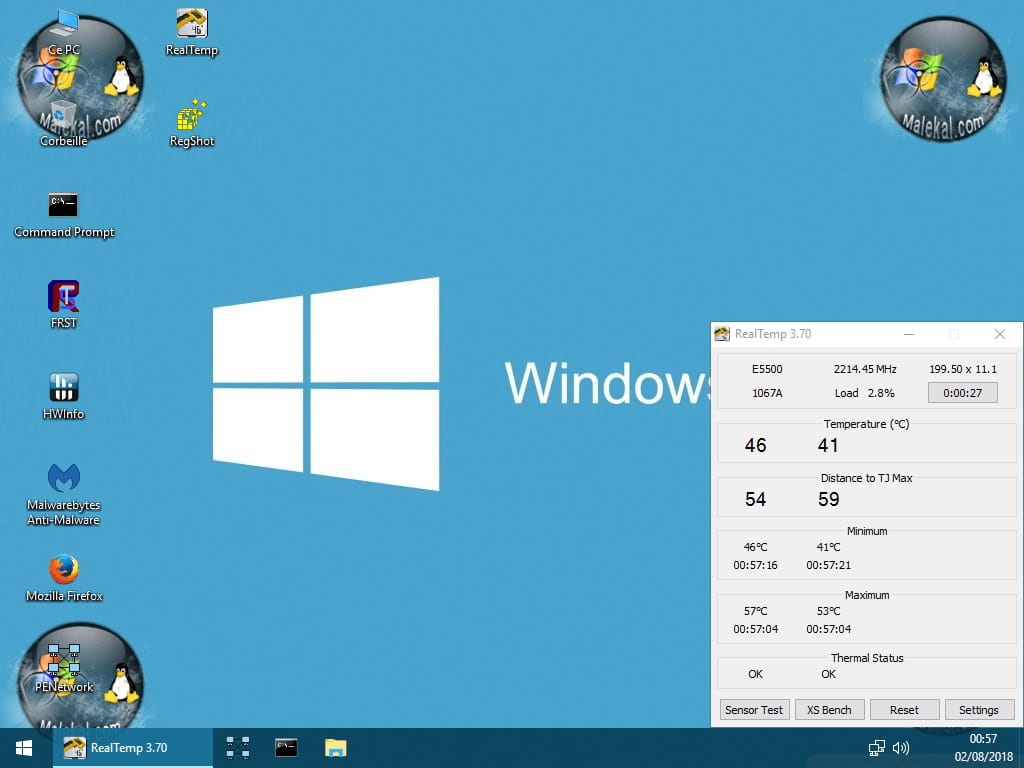Click the maximum temperature 53°C

829,611
